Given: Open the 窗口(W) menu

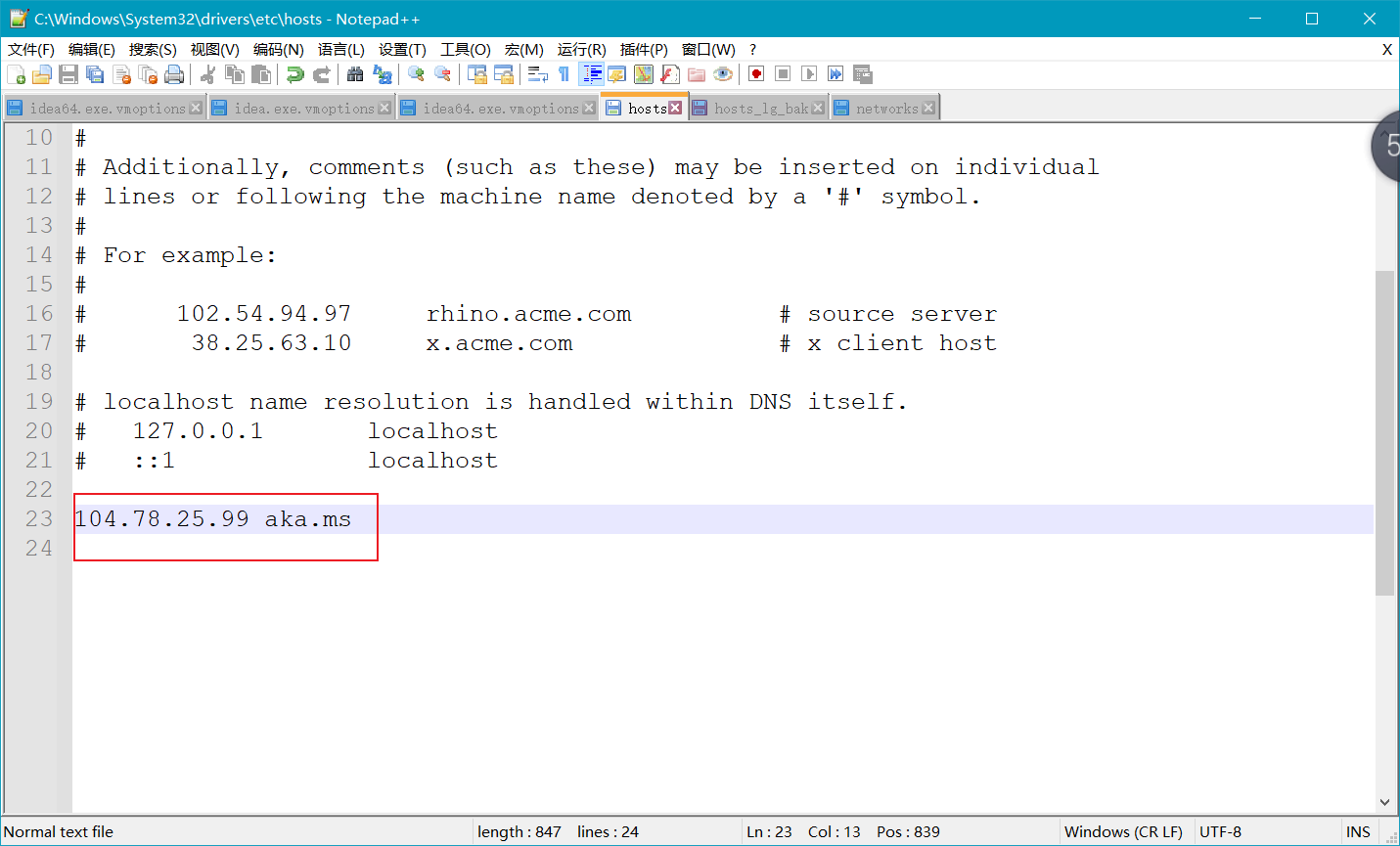Looking at the screenshot, I should [708, 49].
